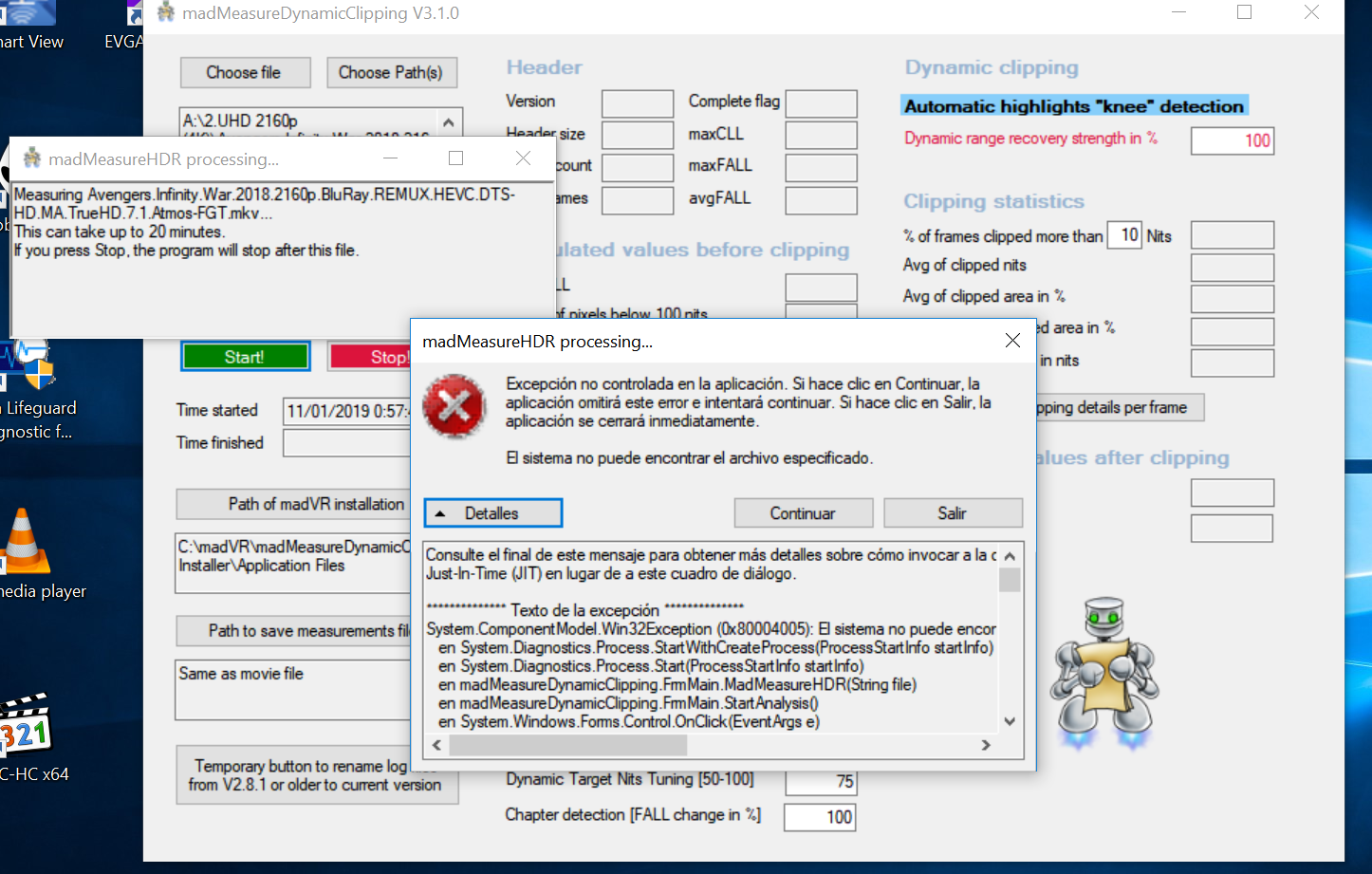Viewport: 1372px width, 874px height.
Task: Open VLC media player desktop icon
Action: [x=25, y=541]
